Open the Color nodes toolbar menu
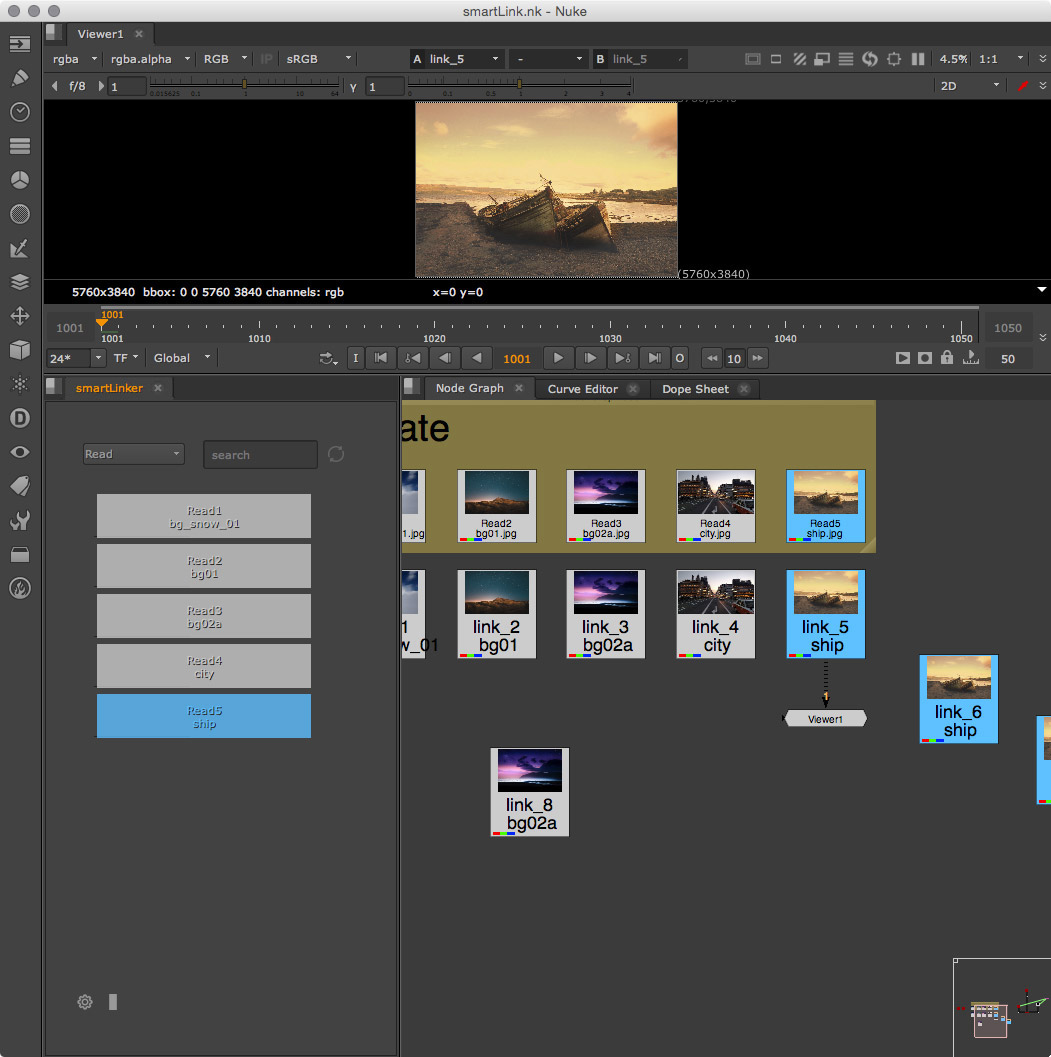 click(19, 180)
